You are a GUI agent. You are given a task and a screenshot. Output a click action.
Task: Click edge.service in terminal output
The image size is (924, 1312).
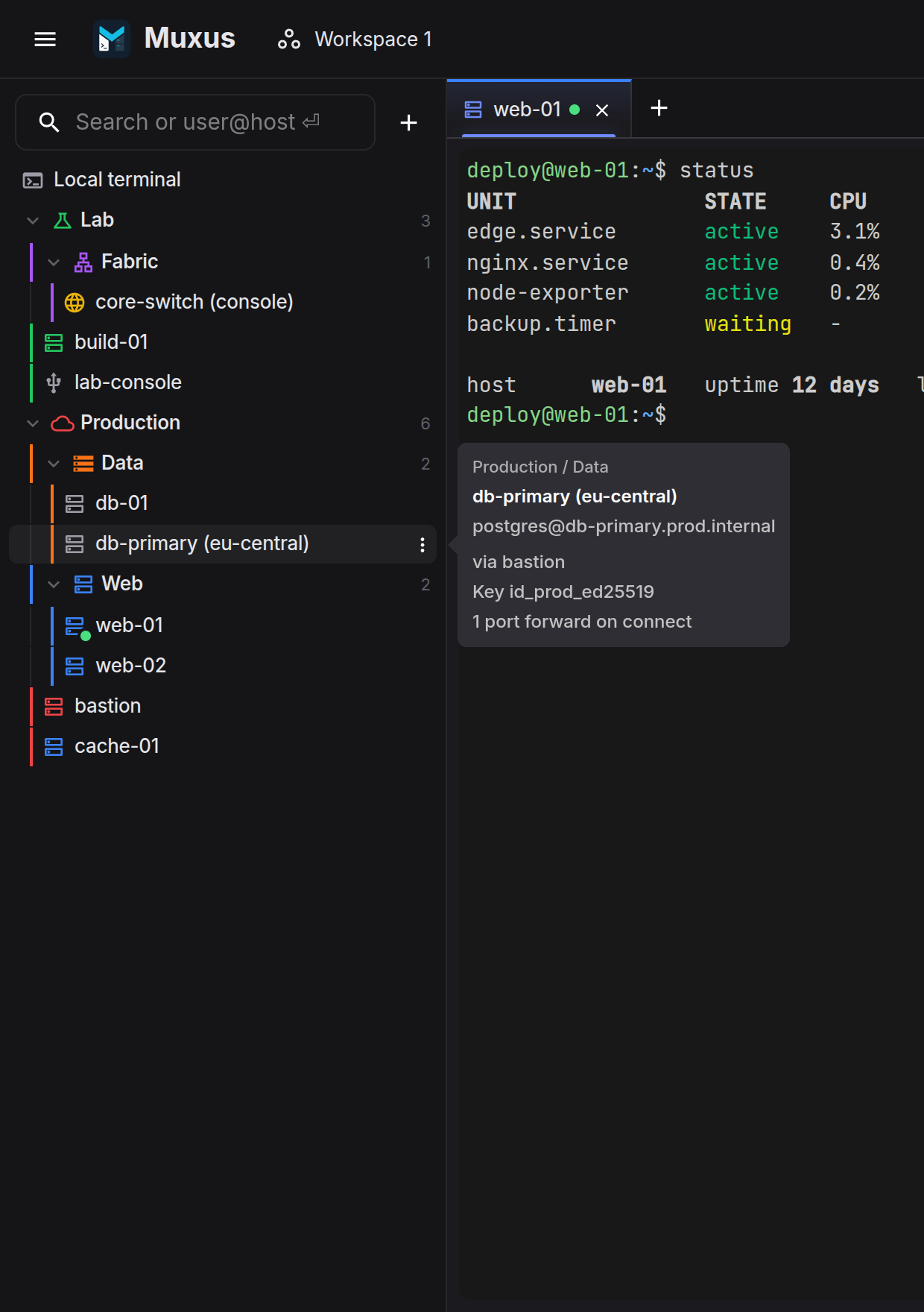pyautogui.click(x=541, y=232)
